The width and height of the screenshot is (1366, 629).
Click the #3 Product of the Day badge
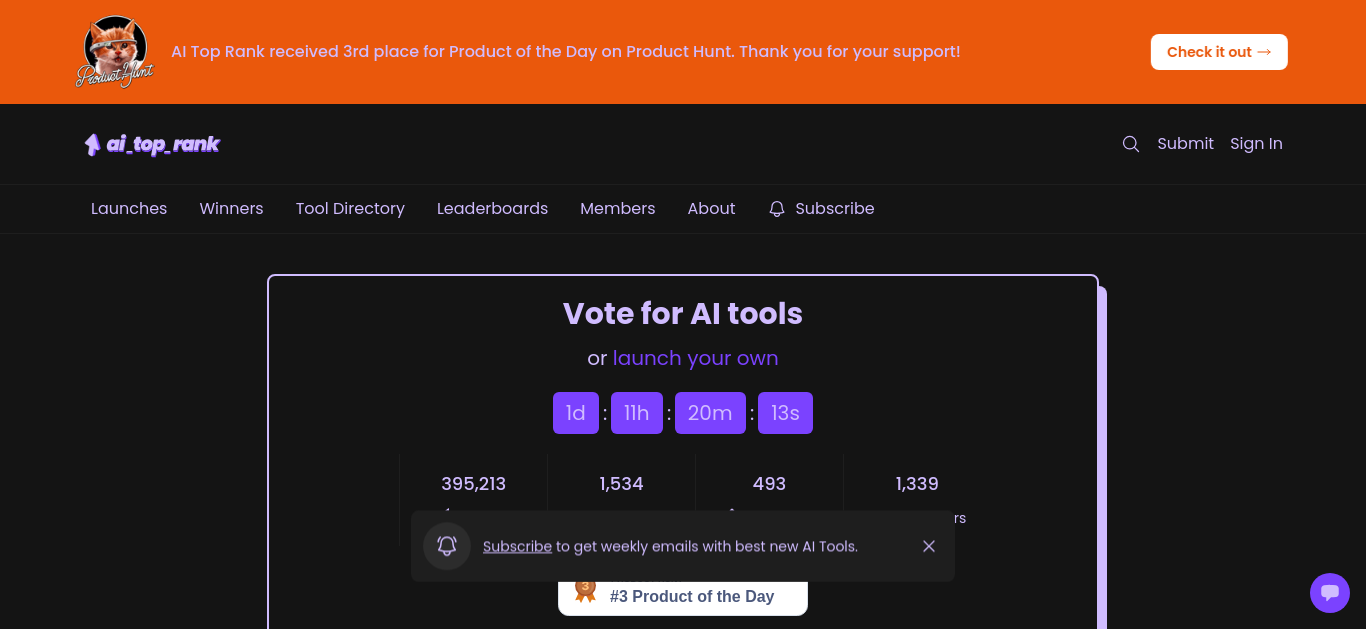tap(682, 597)
